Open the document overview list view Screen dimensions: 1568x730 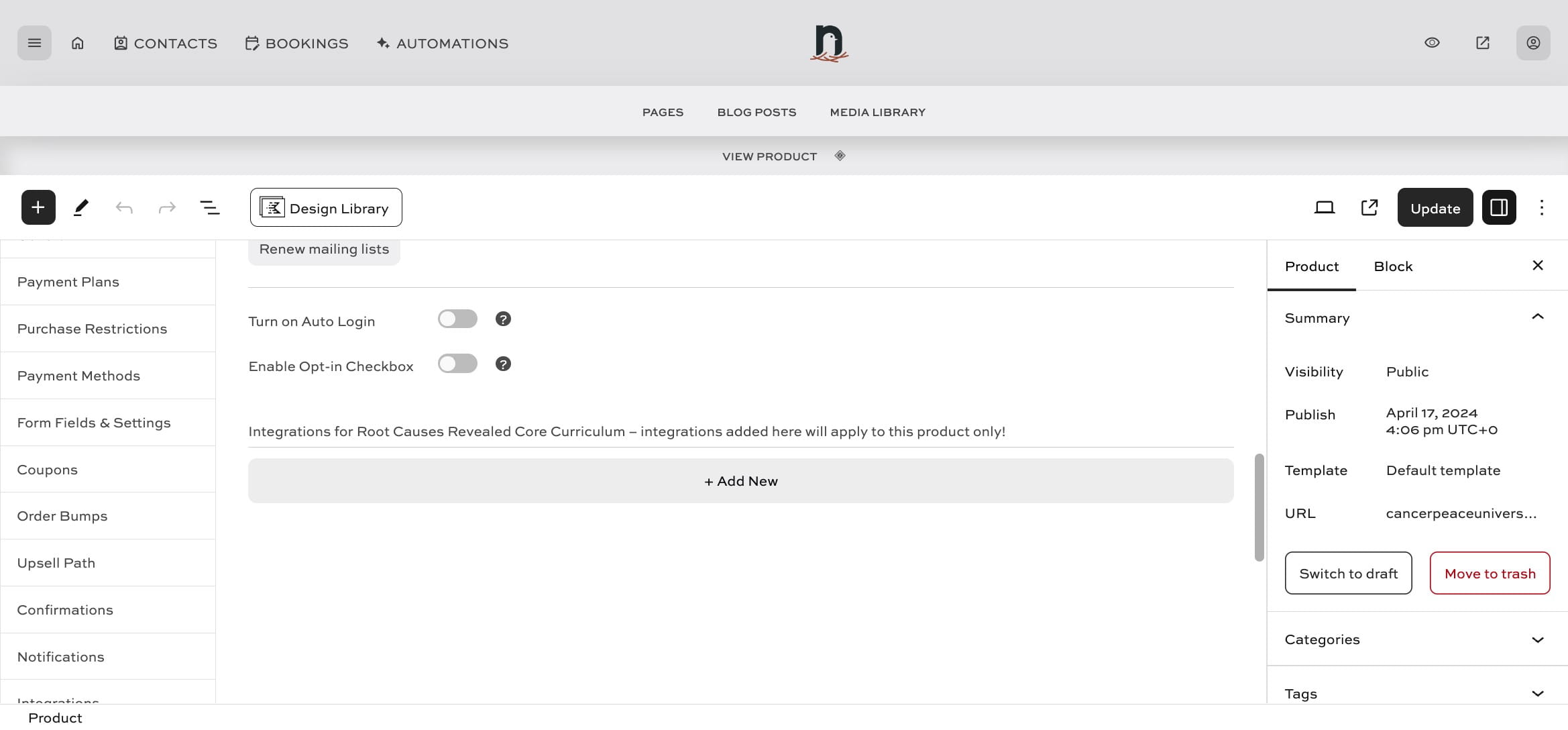[210, 207]
